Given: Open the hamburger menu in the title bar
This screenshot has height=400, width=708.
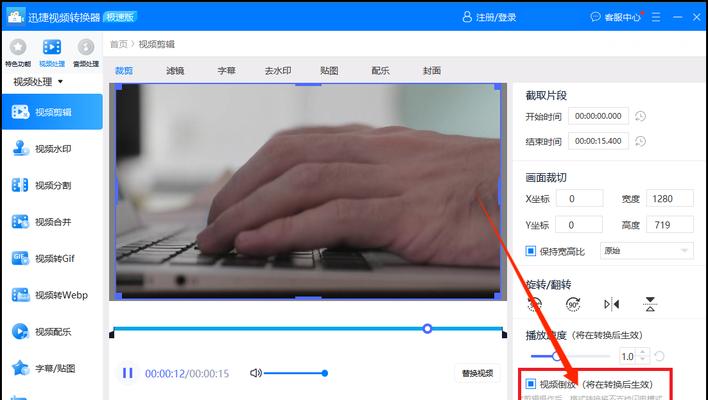Looking at the screenshot, I should [x=656, y=17].
